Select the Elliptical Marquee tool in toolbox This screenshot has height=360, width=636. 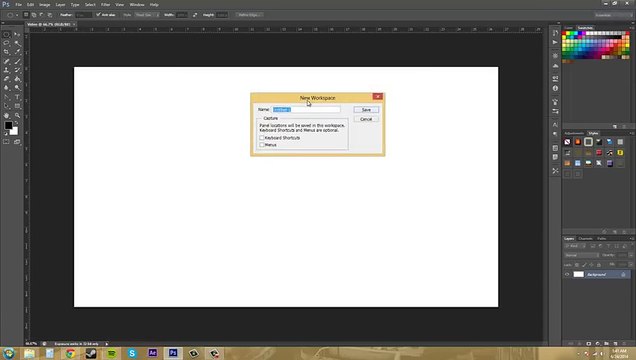pyautogui.click(x=6, y=35)
